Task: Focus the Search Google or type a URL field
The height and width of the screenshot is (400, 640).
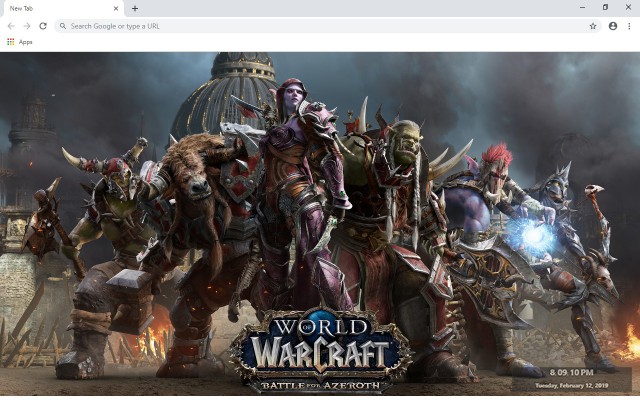Action: 328,26
